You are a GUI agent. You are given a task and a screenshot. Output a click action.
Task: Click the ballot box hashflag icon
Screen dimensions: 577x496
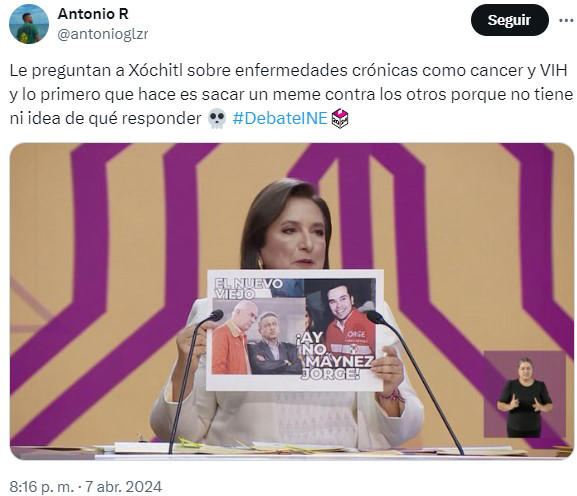[340, 118]
